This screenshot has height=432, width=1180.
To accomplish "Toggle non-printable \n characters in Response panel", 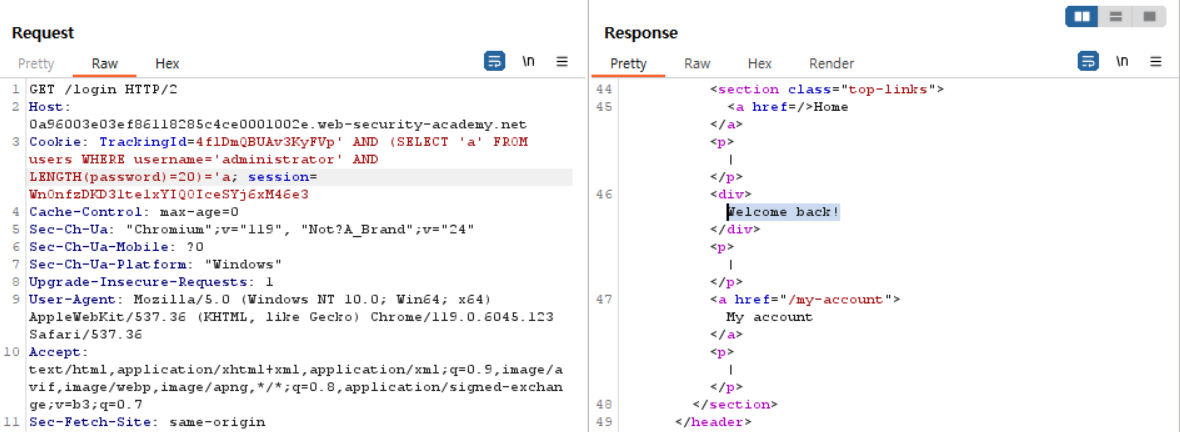I will point(1122,62).
